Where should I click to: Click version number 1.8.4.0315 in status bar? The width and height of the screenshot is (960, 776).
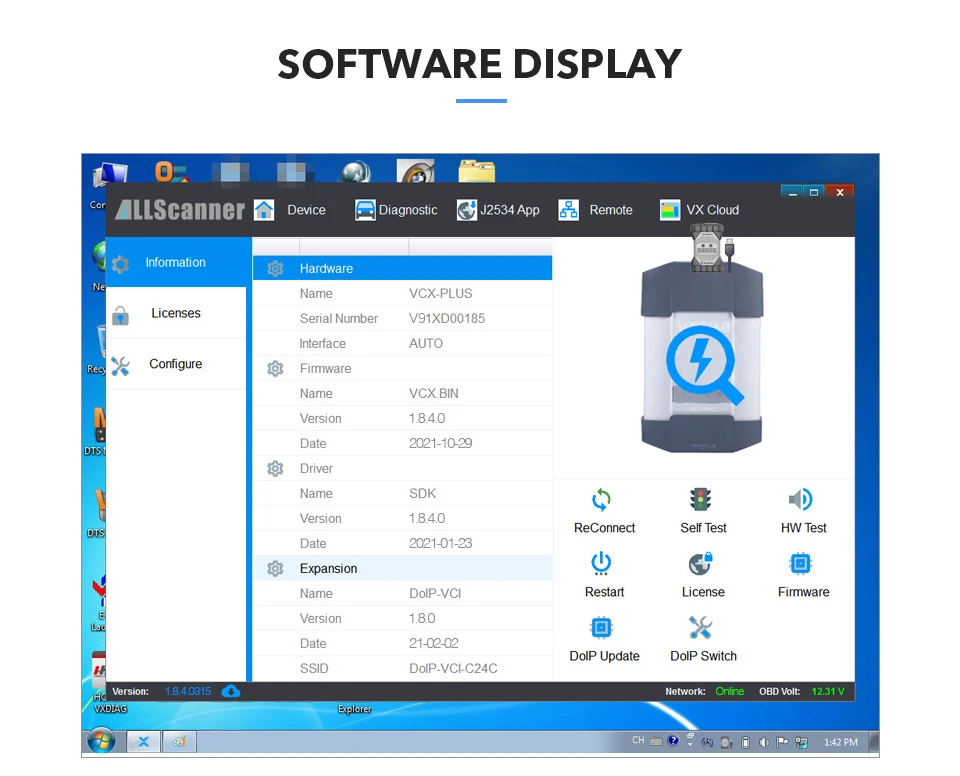click(x=188, y=691)
